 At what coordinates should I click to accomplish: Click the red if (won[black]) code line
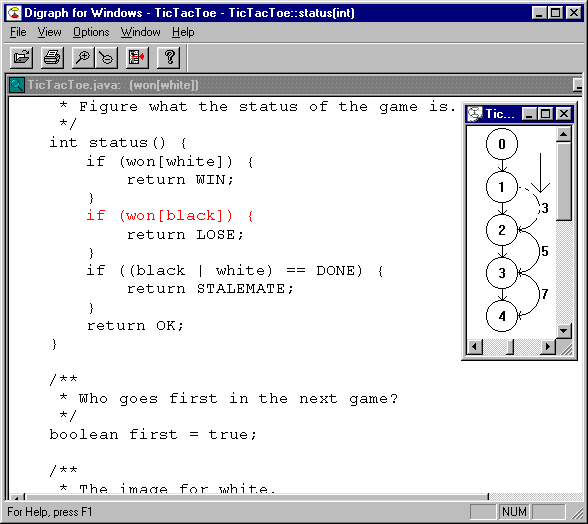tap(170, 216)
